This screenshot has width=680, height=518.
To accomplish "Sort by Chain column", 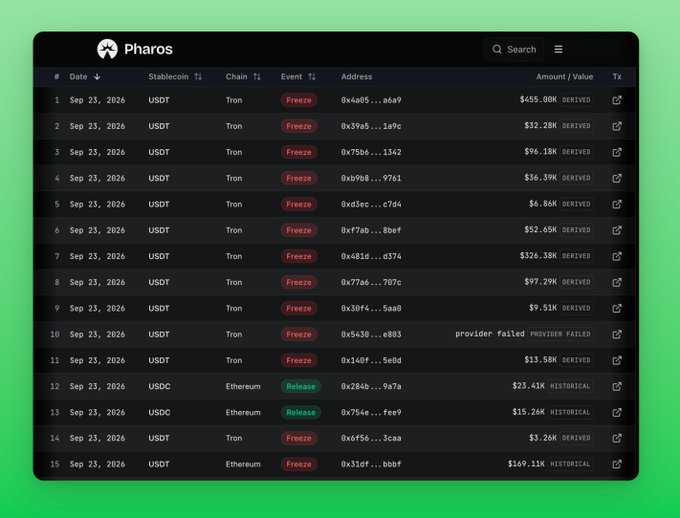I will click(243, 77).
